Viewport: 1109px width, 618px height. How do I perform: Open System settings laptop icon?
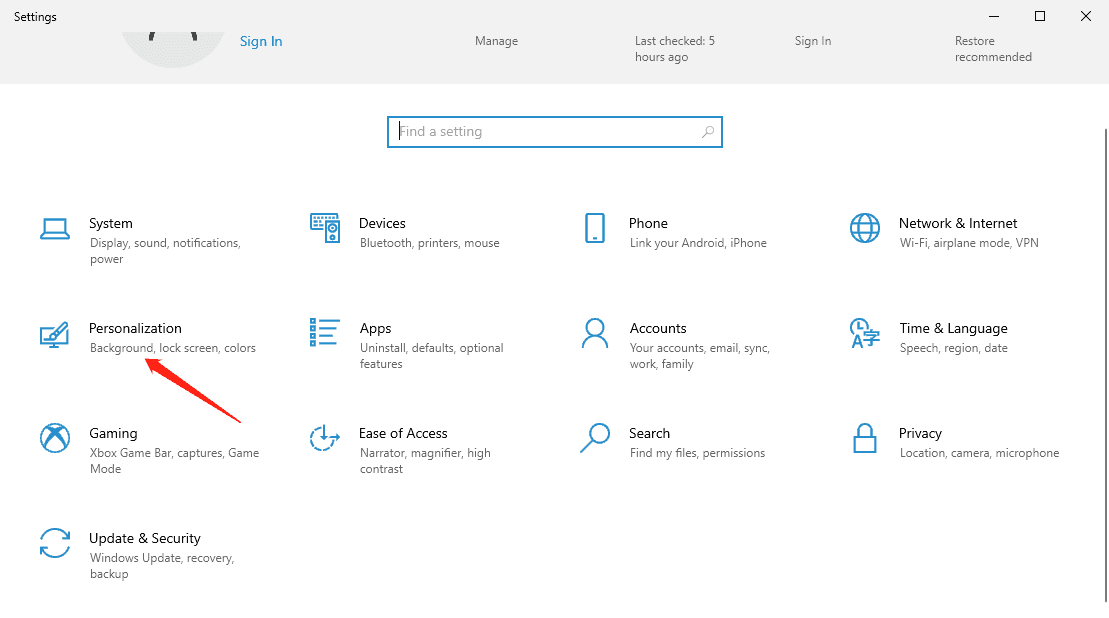pyautogui.click(x=54, y=229)
